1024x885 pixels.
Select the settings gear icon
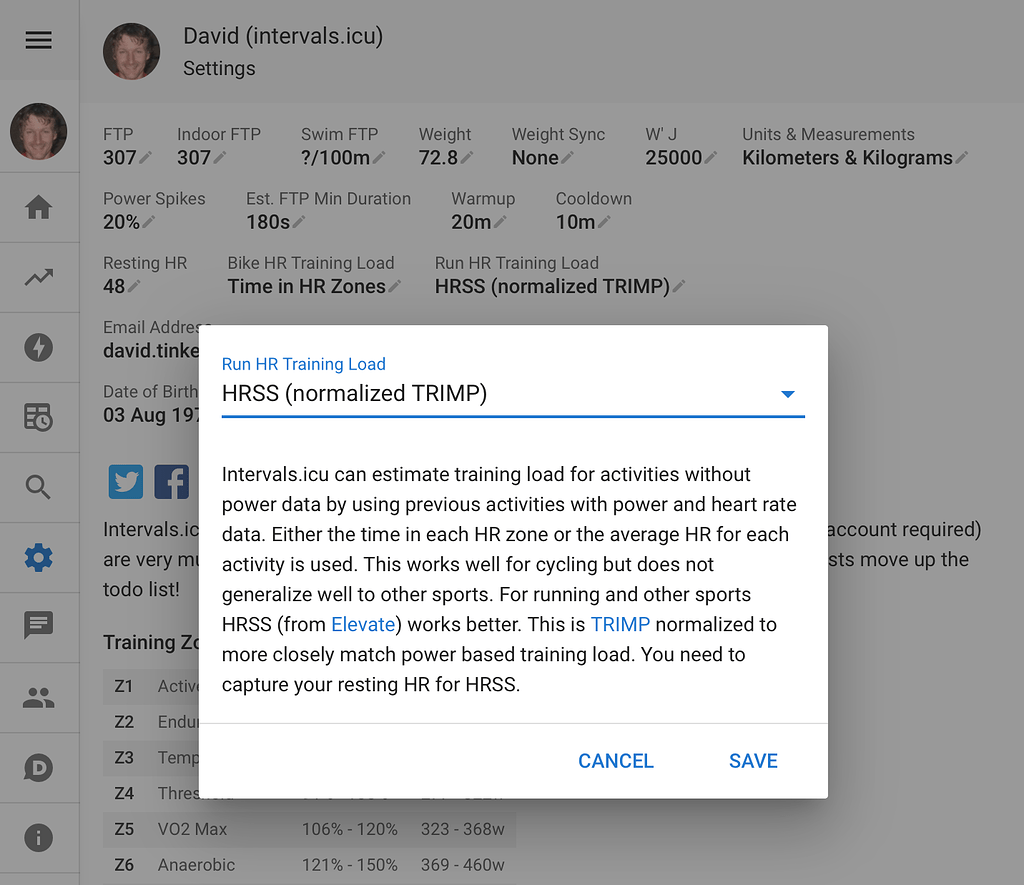click(38, 557)
